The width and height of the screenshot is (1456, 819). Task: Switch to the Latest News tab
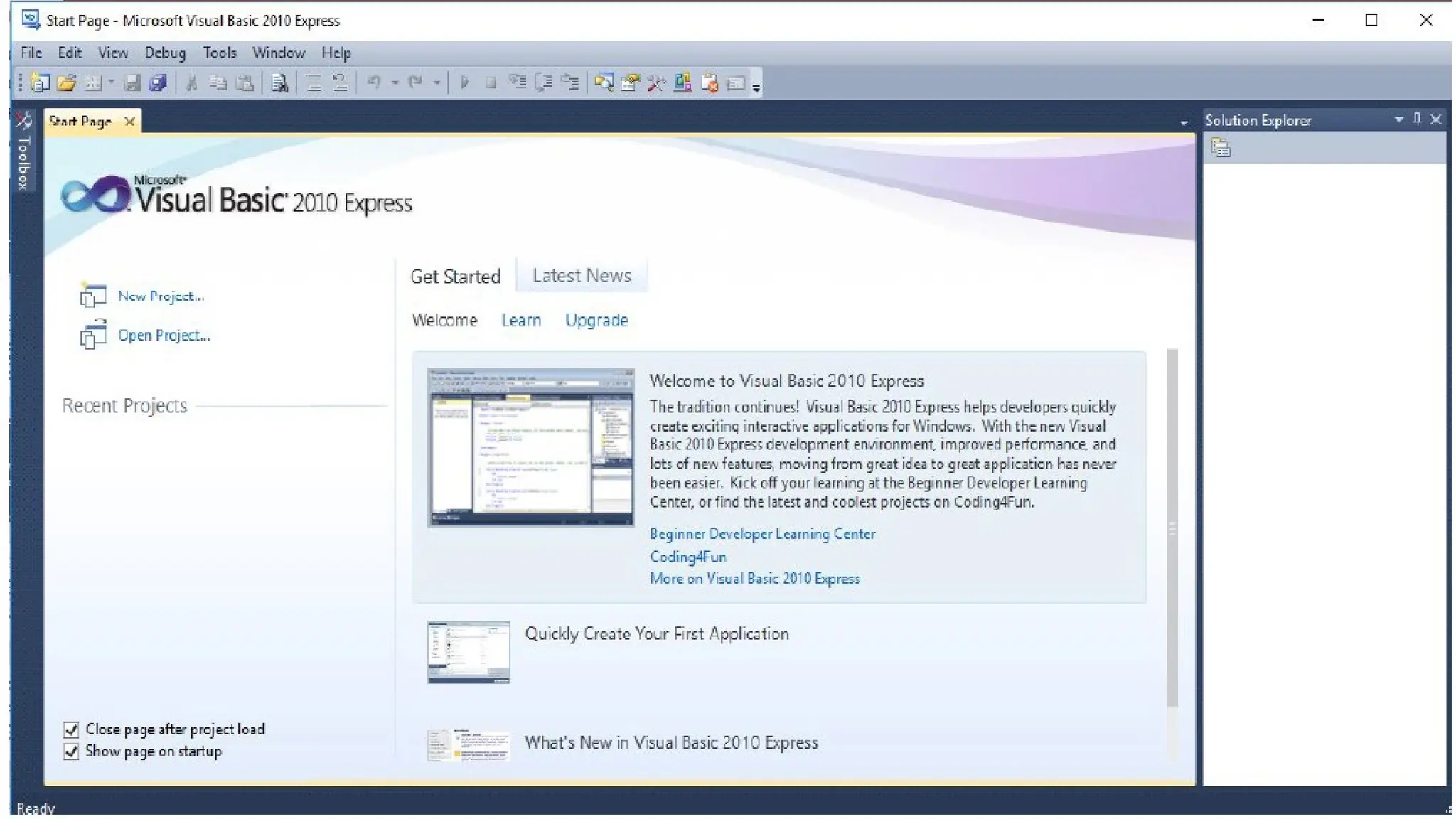[x=582, y=276]
